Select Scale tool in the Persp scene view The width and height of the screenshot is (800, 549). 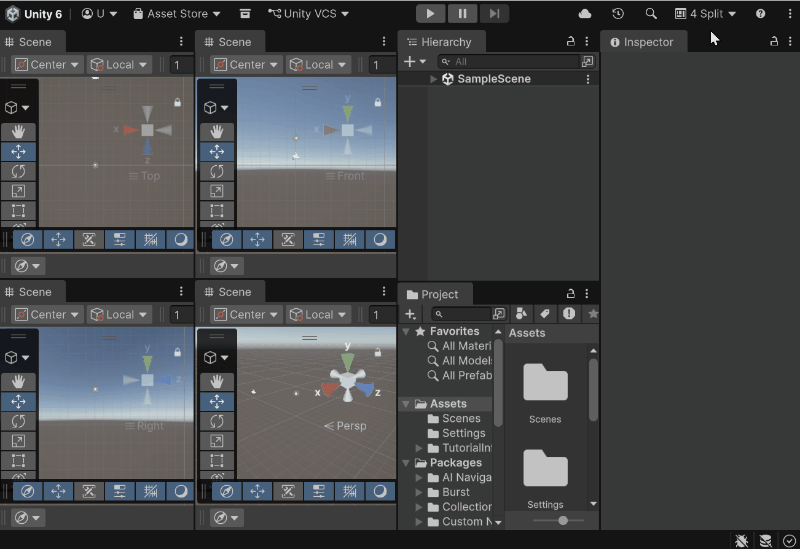tap(217, 441)
